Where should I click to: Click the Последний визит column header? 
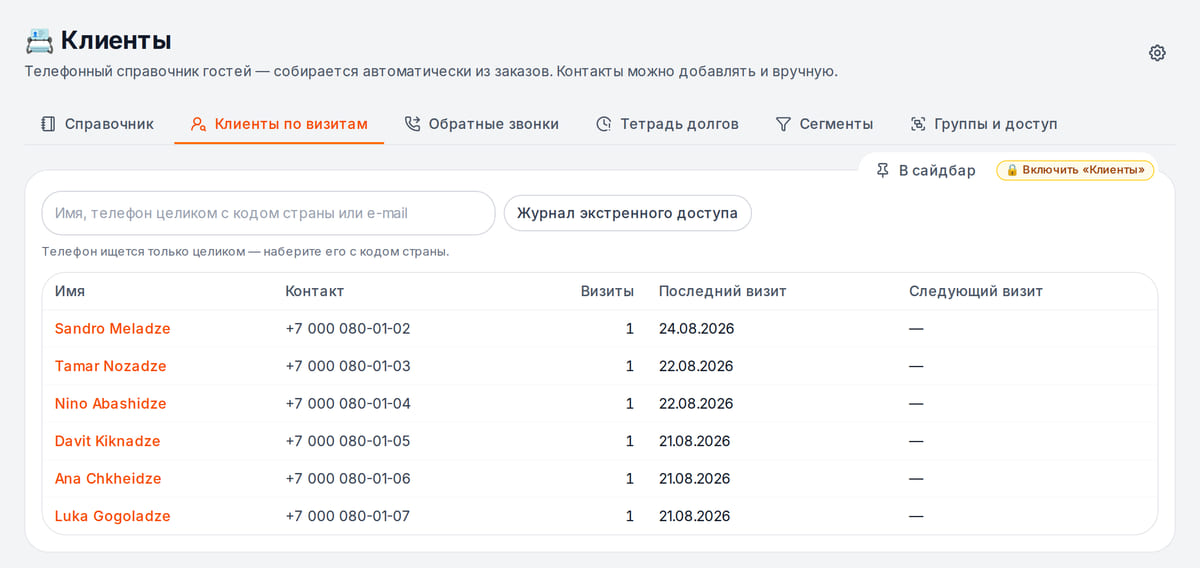pos(722,291)
